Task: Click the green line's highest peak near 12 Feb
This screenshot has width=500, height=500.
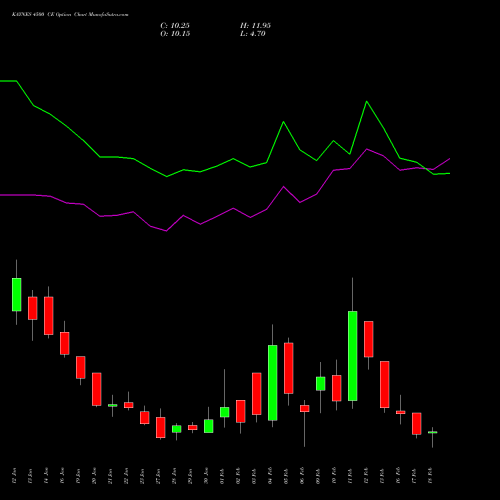Action: tap(367, 101)
